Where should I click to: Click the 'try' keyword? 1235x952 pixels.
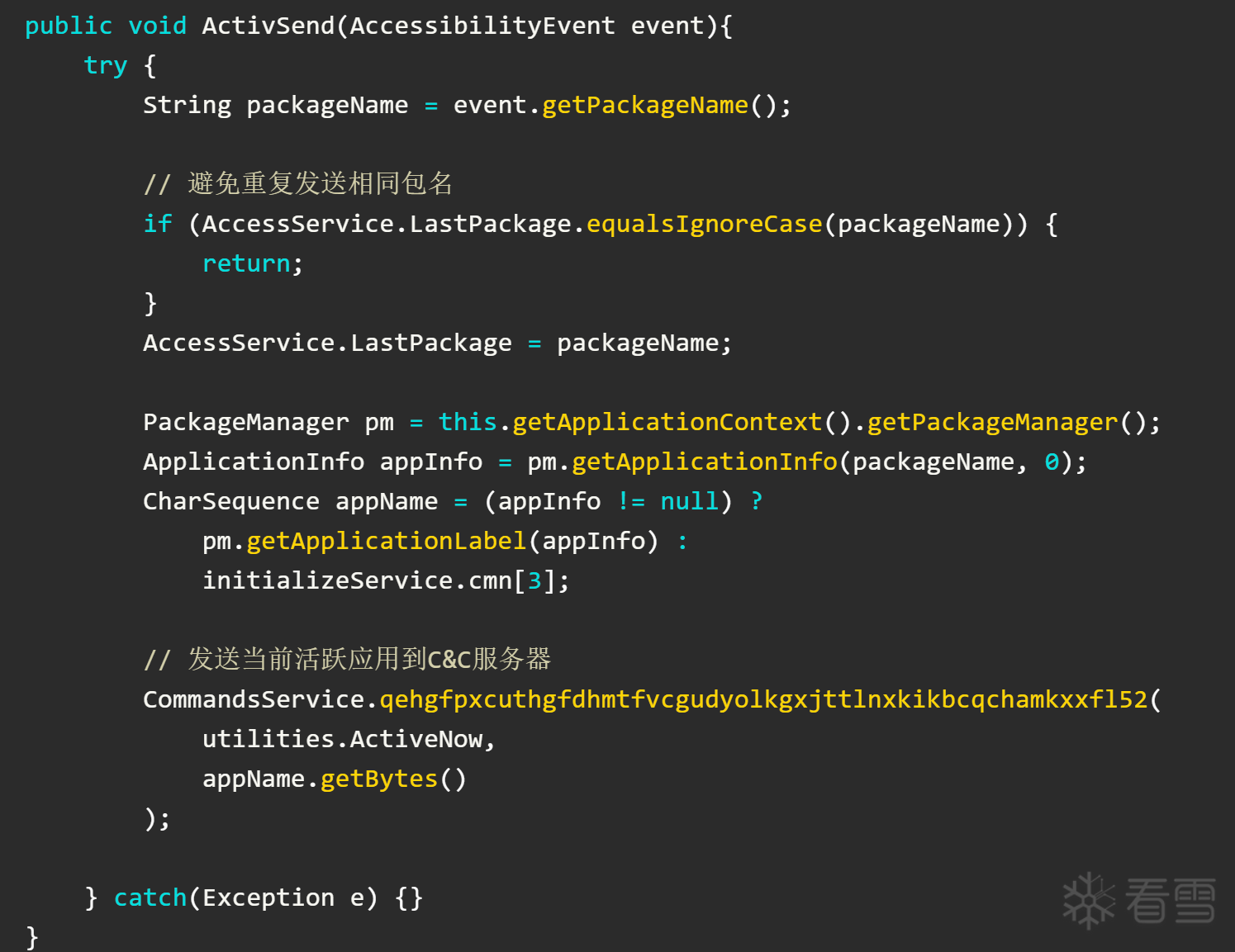click(x=106, y=65)
